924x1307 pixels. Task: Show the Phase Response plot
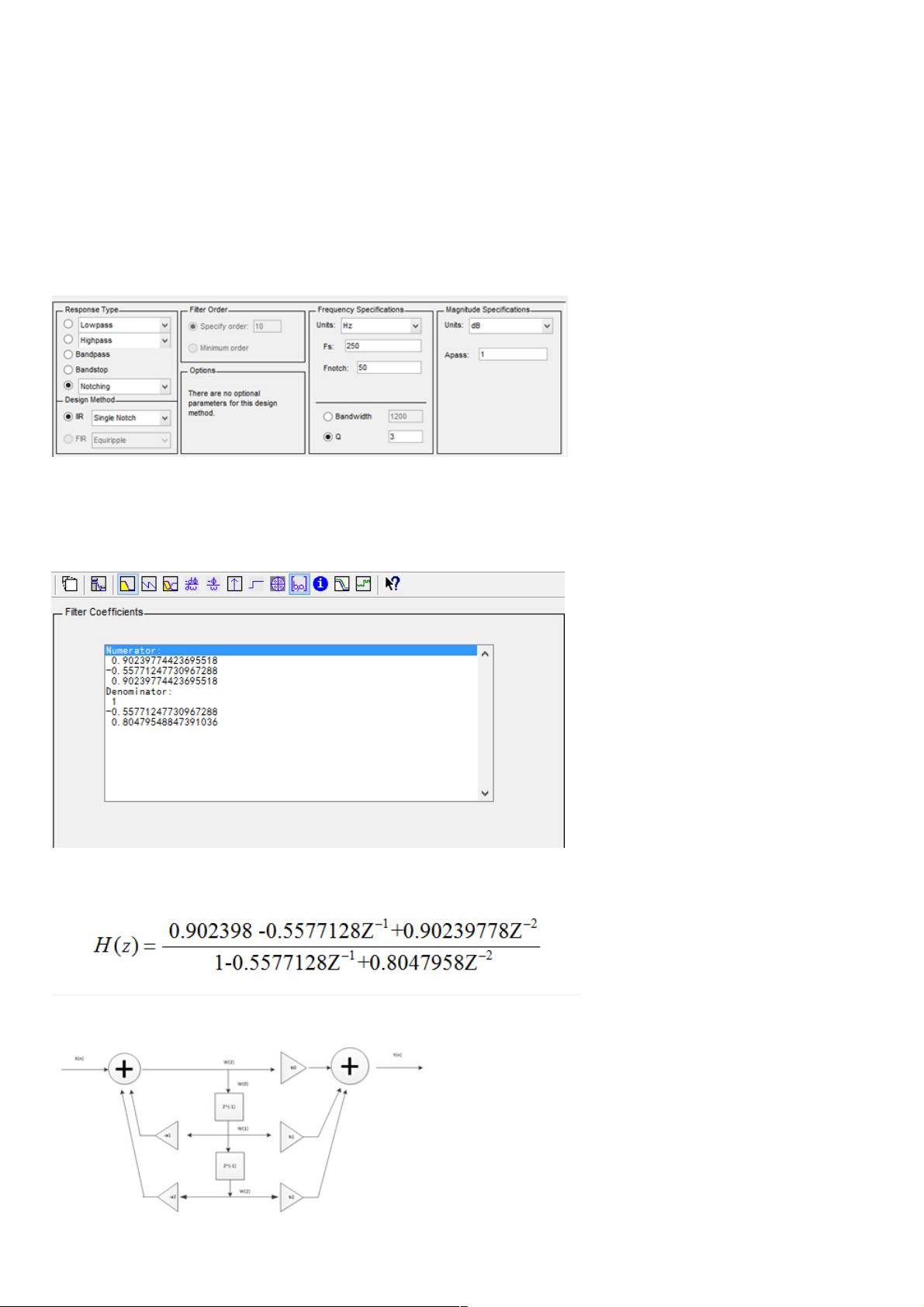tap(149, 584)
